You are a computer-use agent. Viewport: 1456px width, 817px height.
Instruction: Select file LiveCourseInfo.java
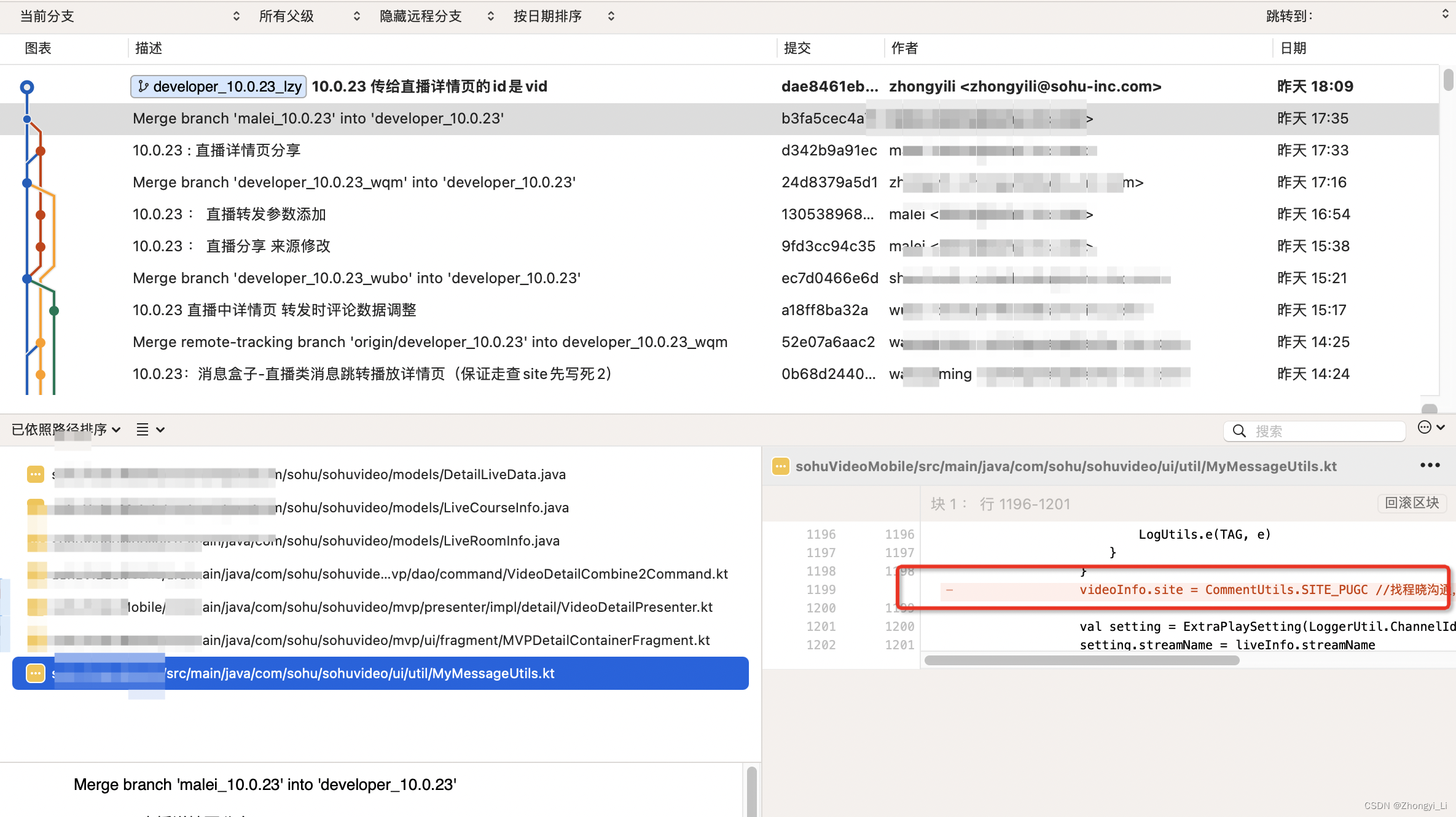pos(380,507)
